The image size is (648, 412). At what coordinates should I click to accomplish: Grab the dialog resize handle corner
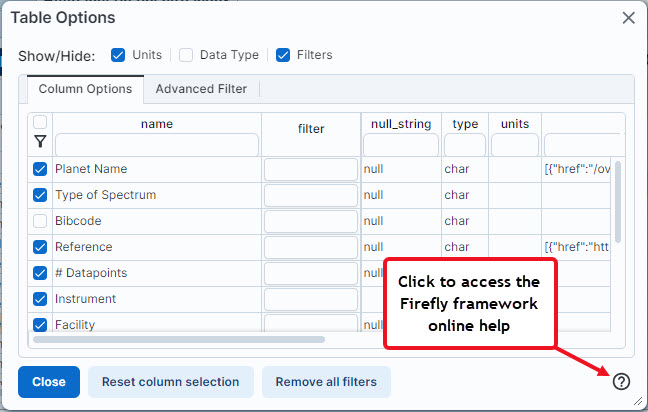[x=638, y=401]
